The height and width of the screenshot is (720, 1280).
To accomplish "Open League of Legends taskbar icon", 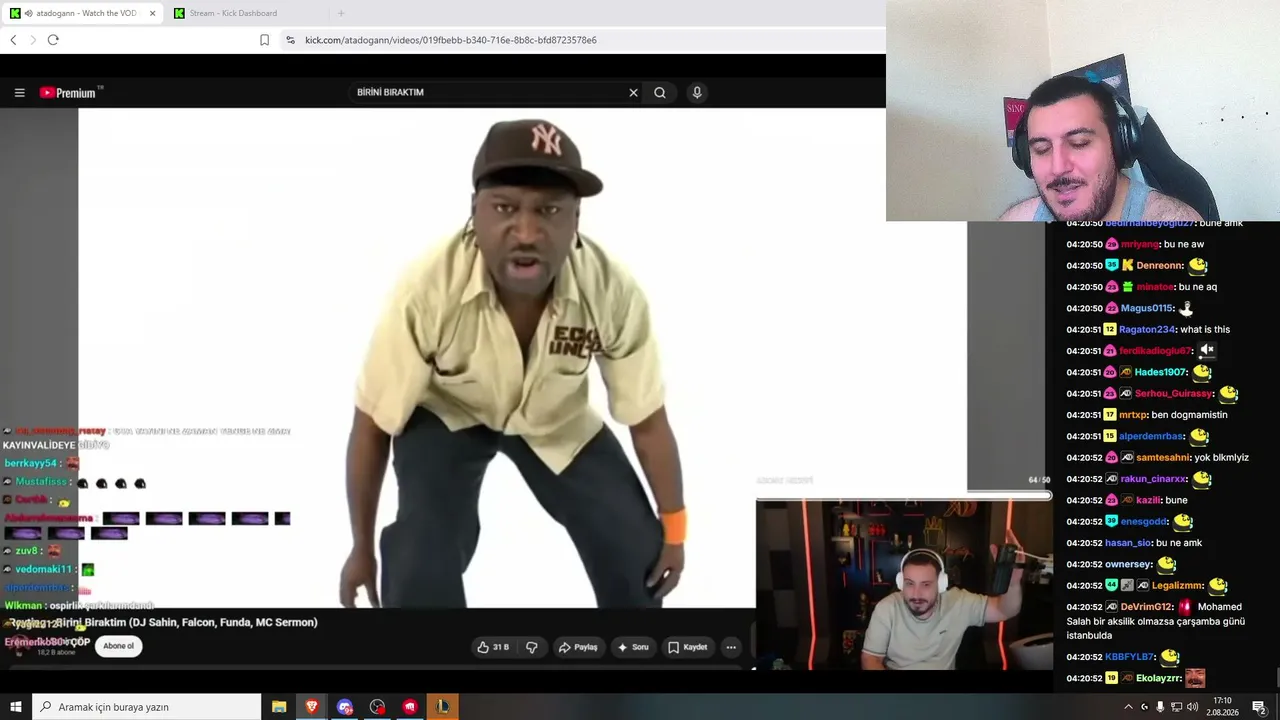I will (442, 707).
